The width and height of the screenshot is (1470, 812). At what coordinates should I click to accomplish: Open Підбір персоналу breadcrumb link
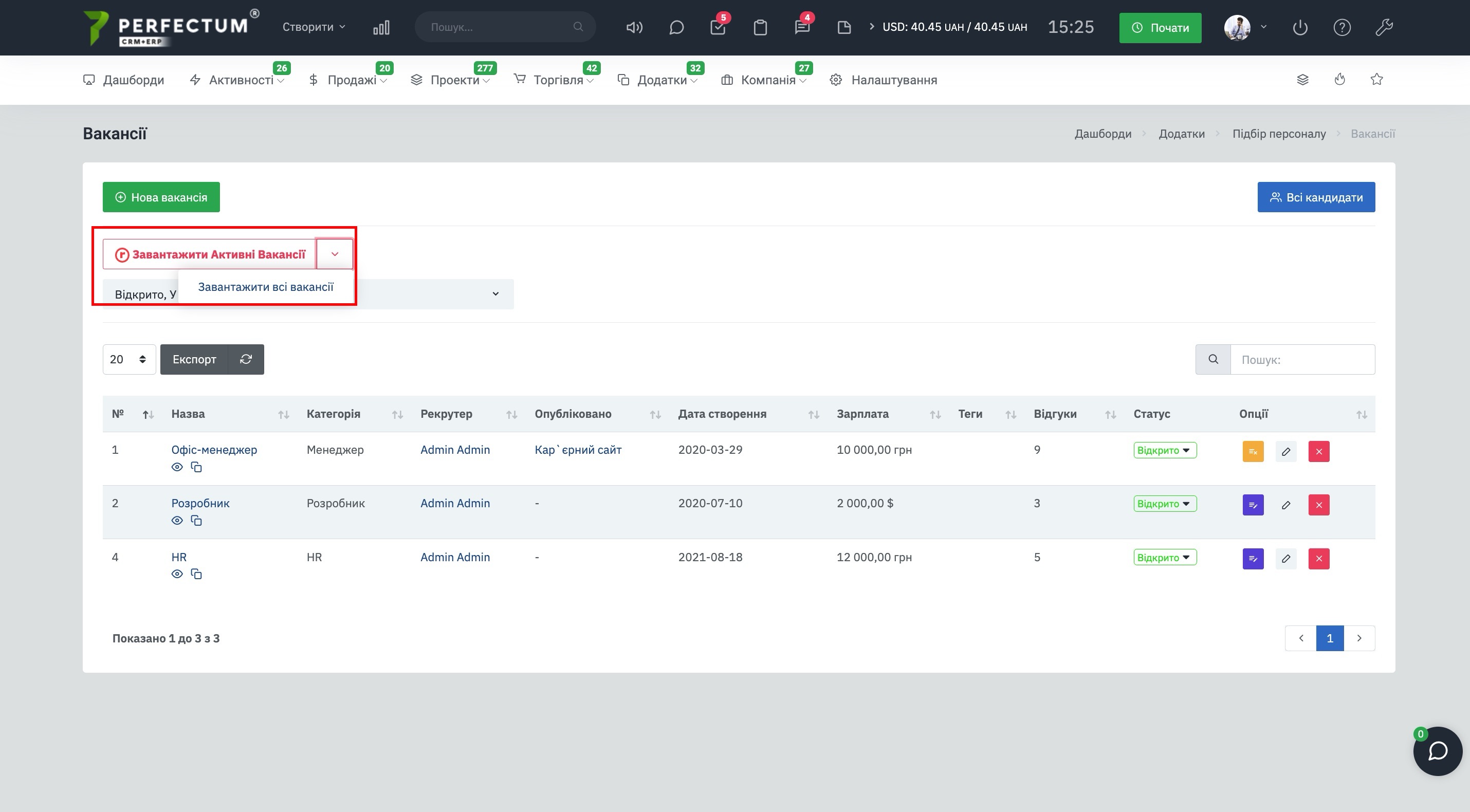point(1279,134)
